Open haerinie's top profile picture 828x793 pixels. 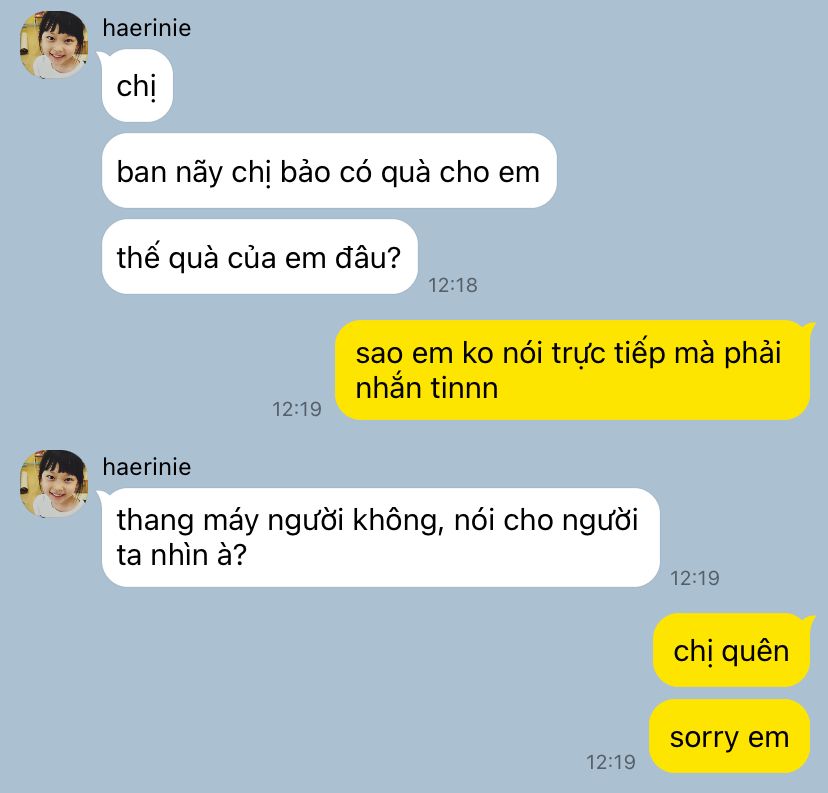pos(54,45)
